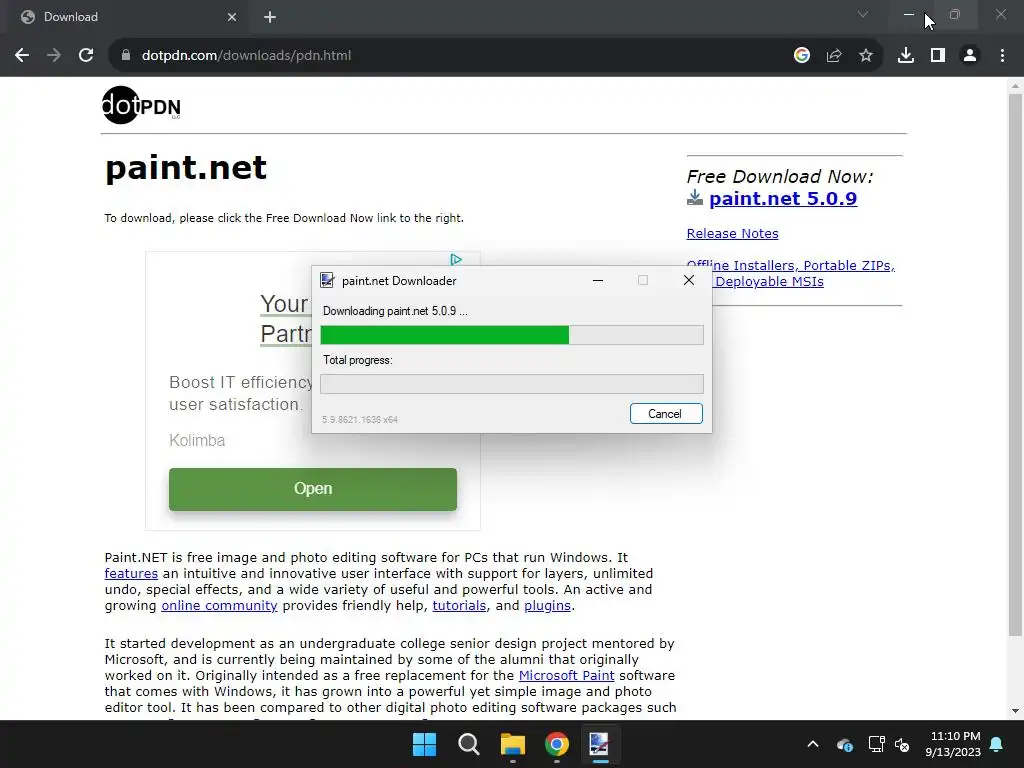This screenshot has height=768, width=1024.
Task: Bookmark this page with the star
Action: tap(866, 56)
